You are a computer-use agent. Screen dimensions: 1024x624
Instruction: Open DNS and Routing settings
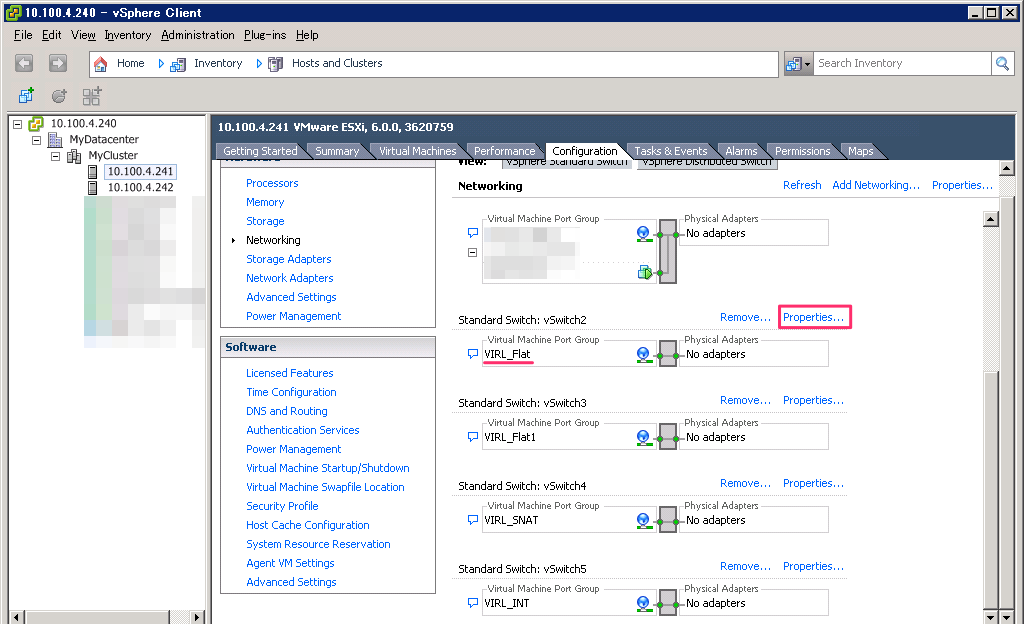(x=287, y=411)
